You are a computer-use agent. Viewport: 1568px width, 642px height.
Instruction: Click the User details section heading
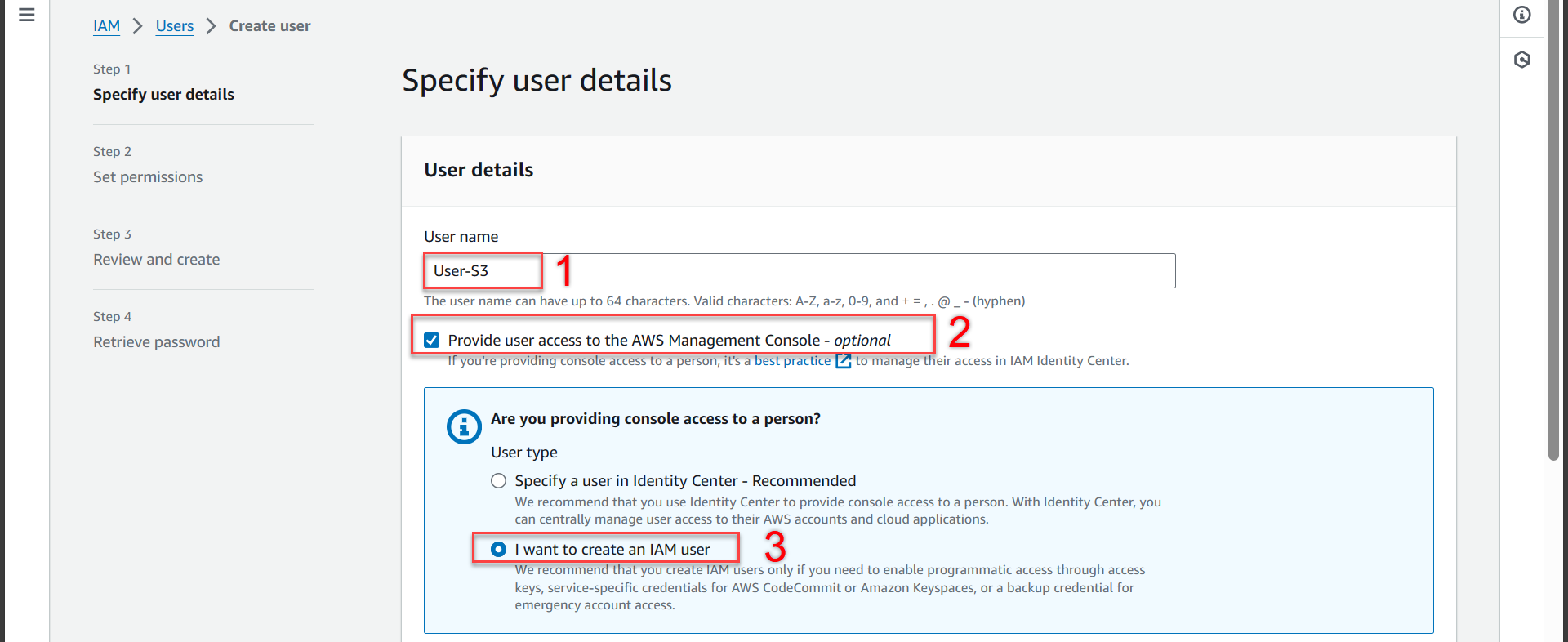coord(479,170)
